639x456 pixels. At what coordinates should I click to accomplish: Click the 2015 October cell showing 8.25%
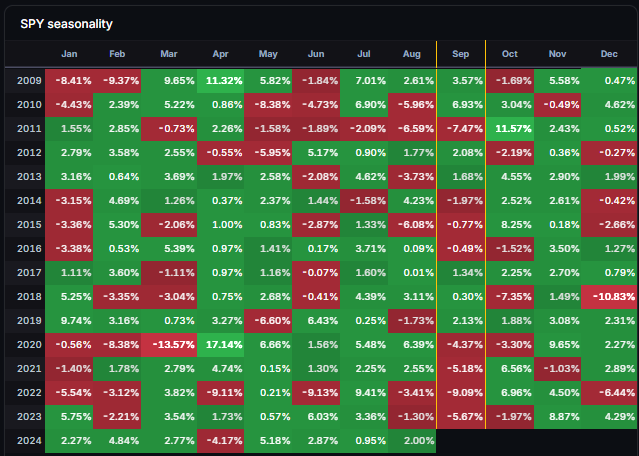(510, 225)
